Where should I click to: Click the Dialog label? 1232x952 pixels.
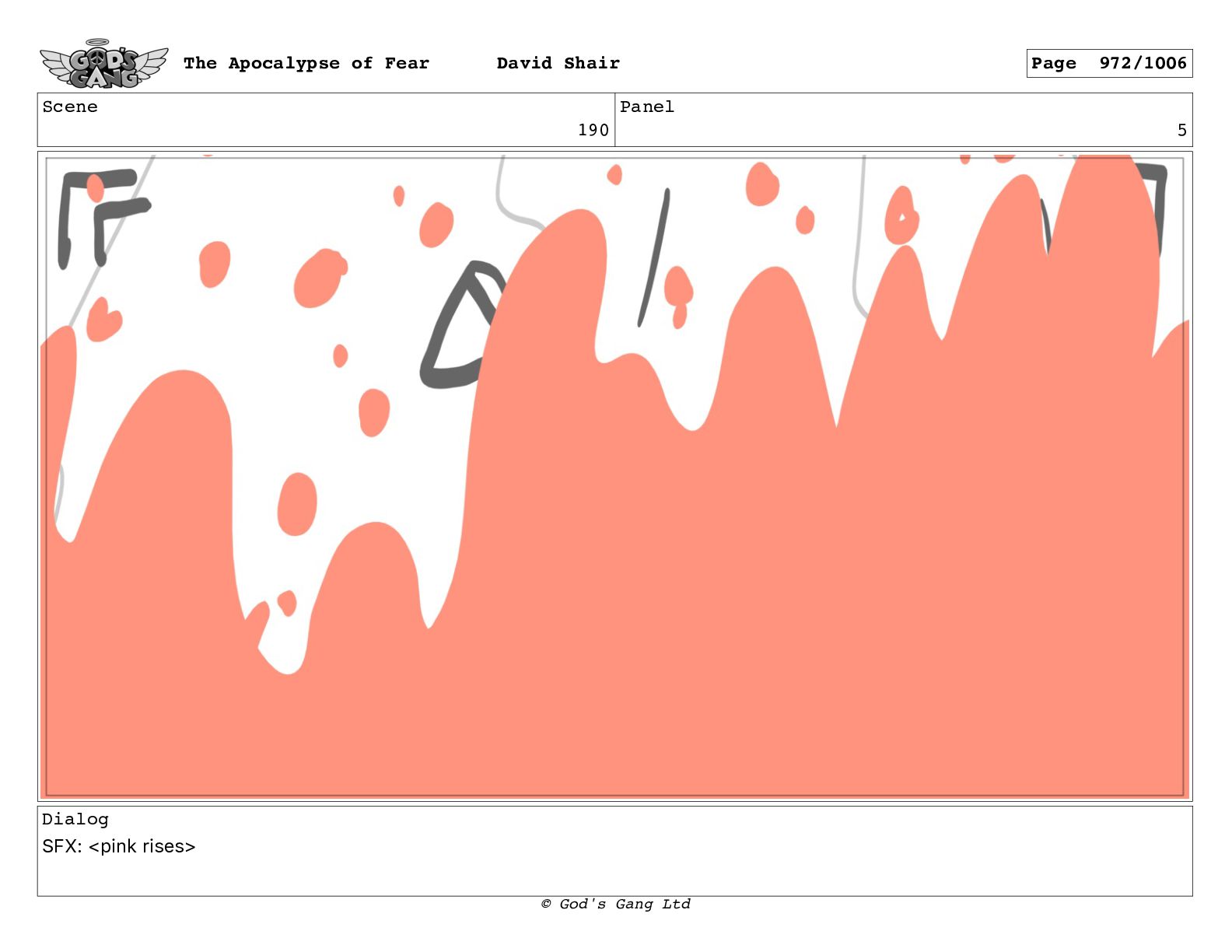pos(75,819)
